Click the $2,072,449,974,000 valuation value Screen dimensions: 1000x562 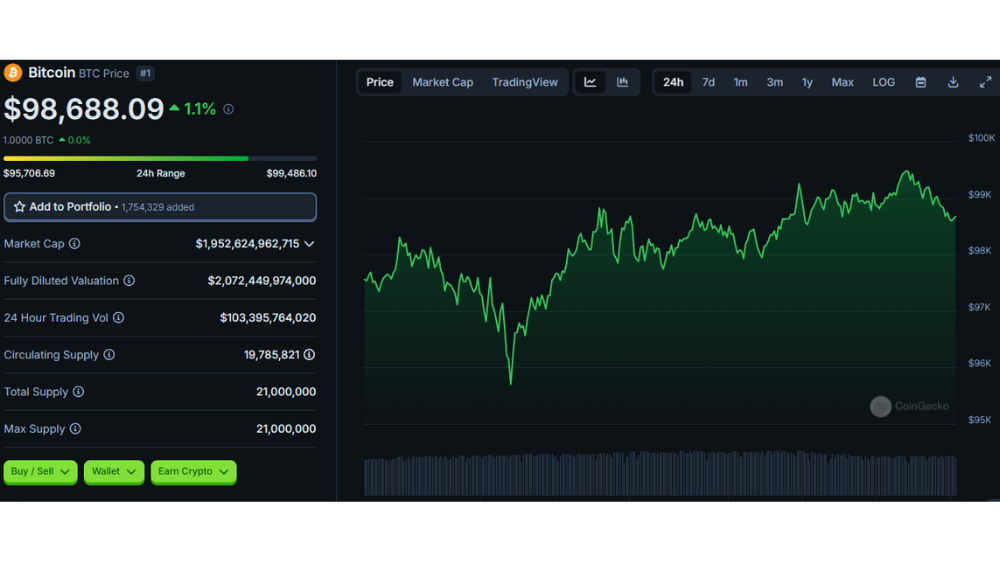pyautogui.click(x=261, y=281)
